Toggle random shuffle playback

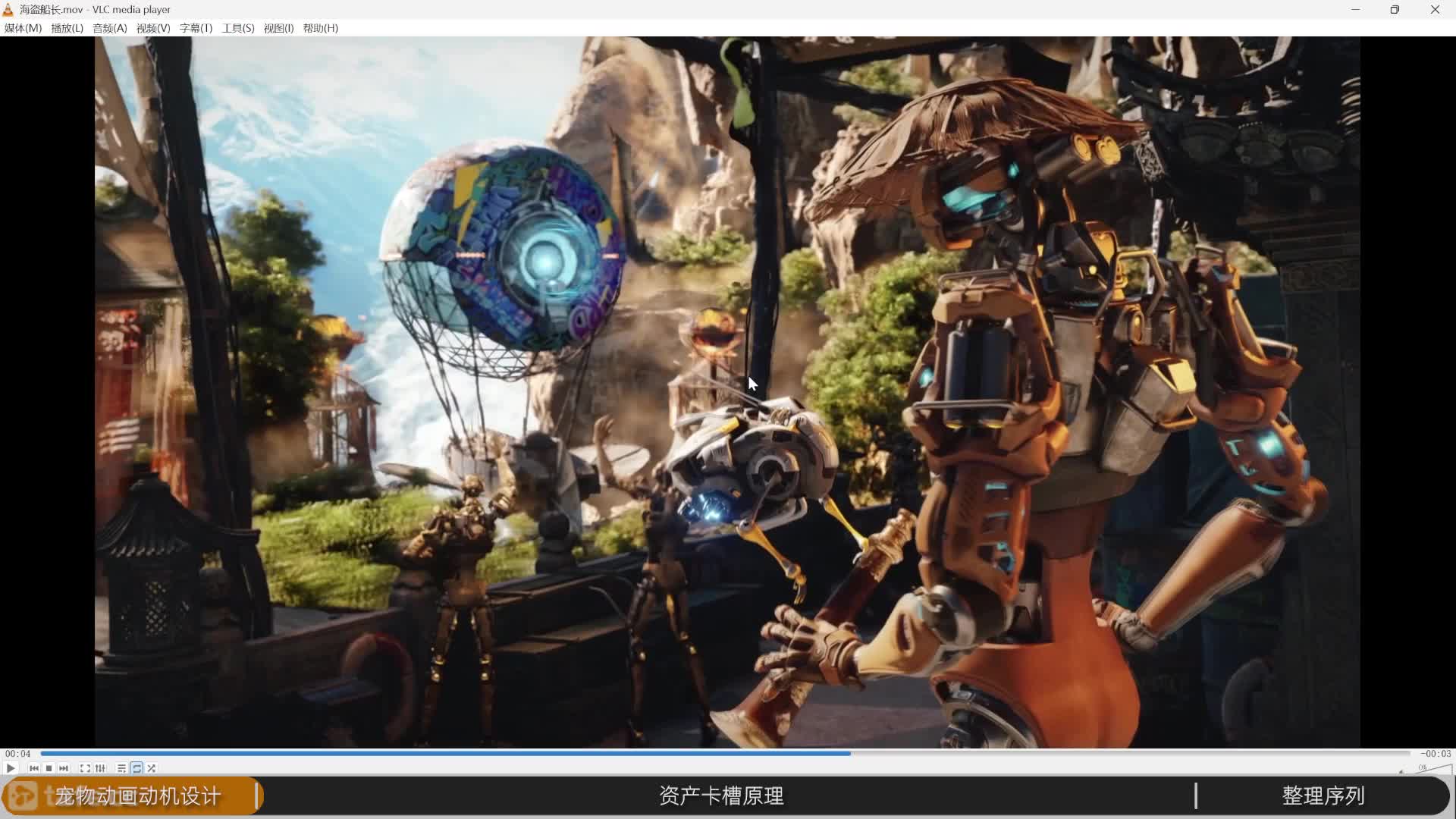click(152, 768)
